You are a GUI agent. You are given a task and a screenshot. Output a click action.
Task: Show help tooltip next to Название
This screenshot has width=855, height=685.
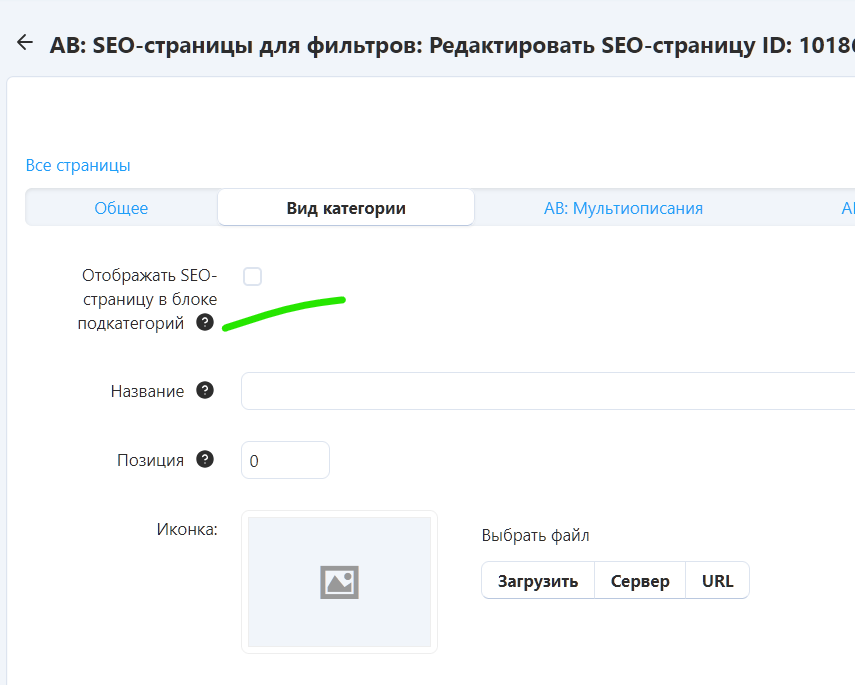click(x=204, y=390)
